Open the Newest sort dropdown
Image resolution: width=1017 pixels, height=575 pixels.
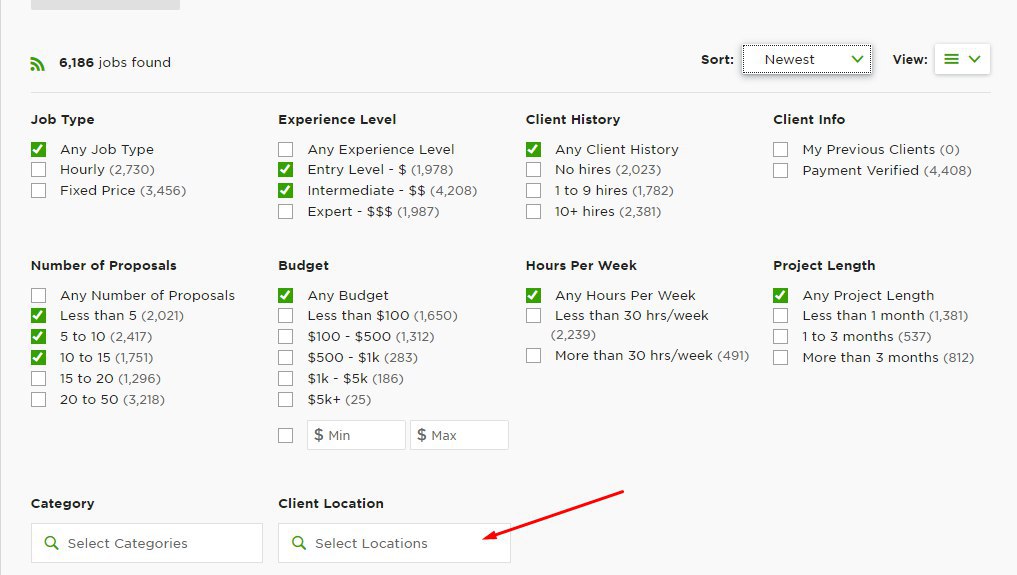(807, 59)
